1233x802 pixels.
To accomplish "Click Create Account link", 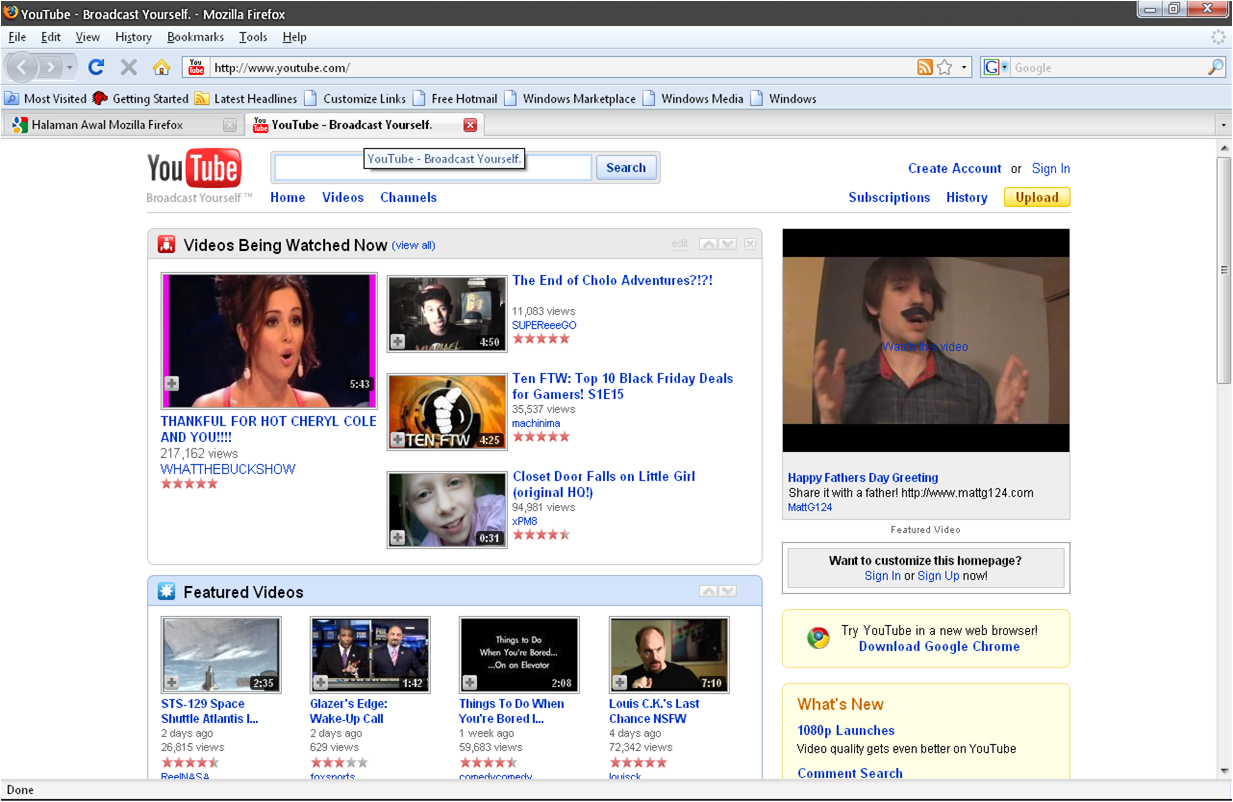I will (954, 168).
